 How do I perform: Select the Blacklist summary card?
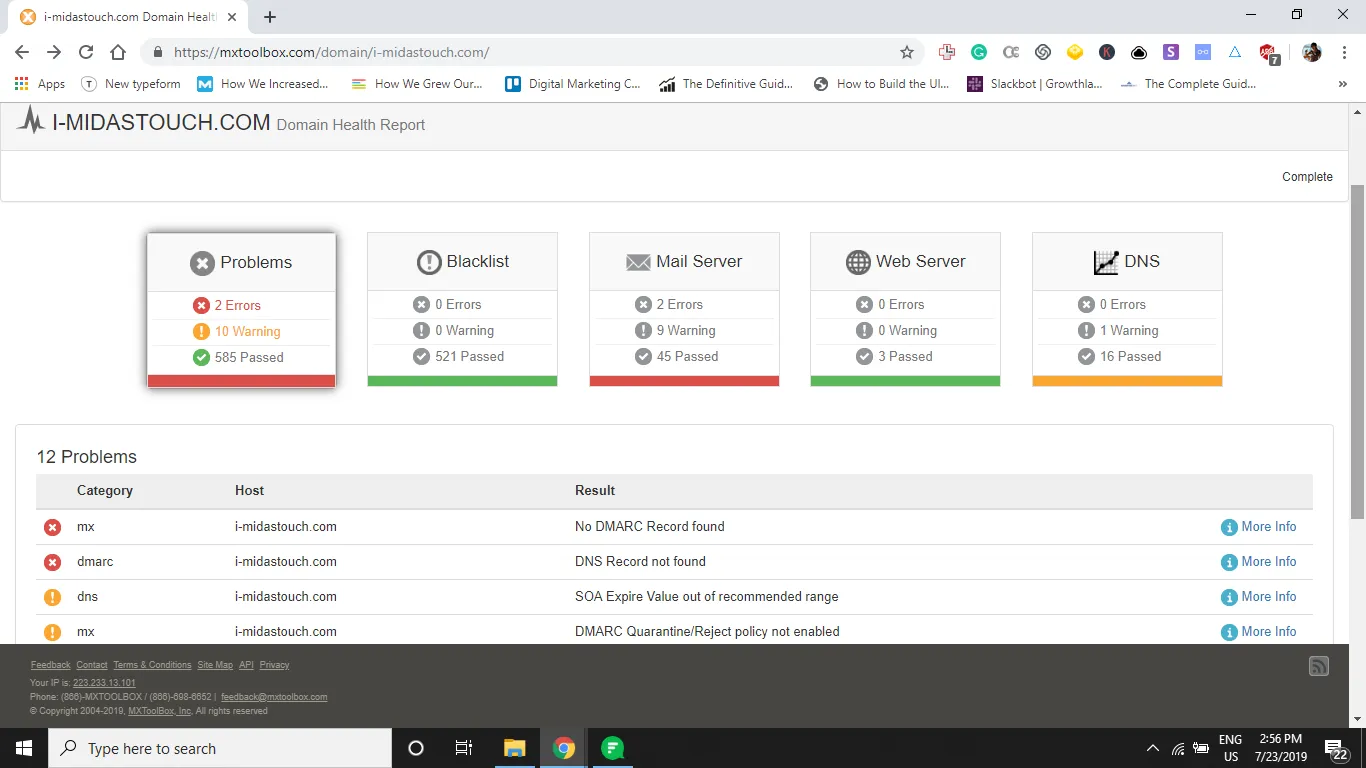click(x=462, y=309)
